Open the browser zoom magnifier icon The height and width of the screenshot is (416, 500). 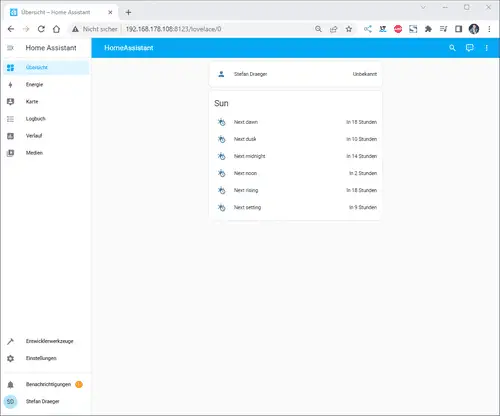(318, 29)
